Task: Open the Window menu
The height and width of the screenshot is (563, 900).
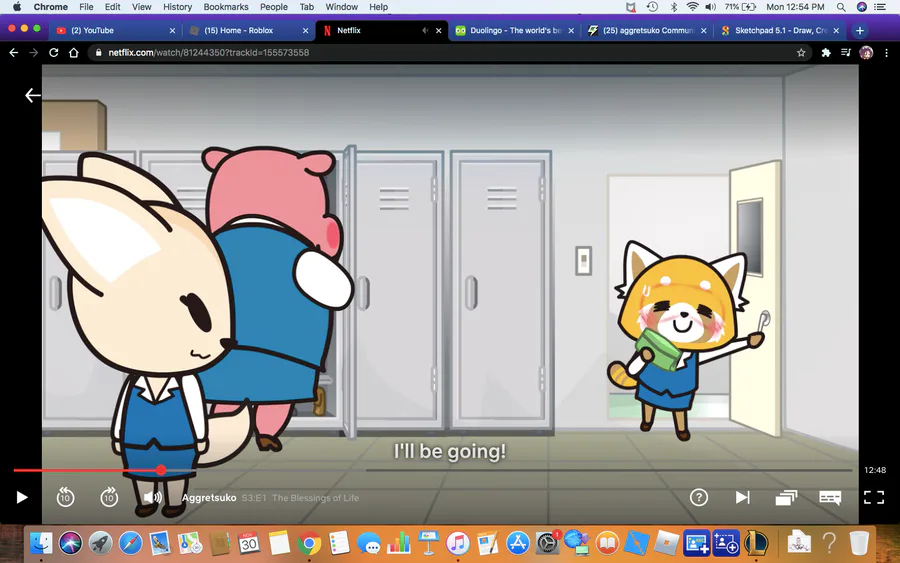Action: (342, 7)
